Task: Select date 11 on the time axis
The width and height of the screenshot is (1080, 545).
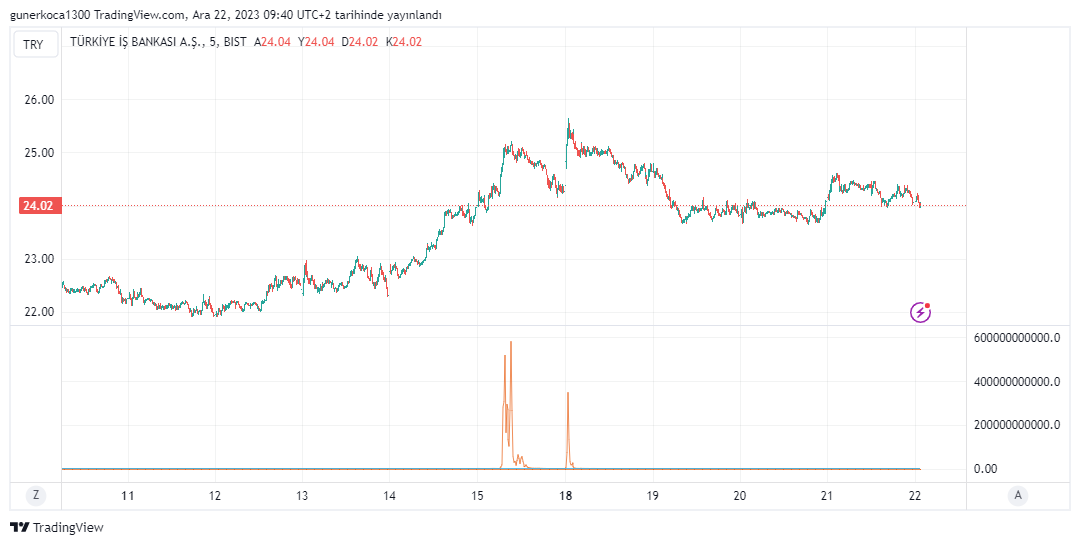Action: (x=128, y=496)
